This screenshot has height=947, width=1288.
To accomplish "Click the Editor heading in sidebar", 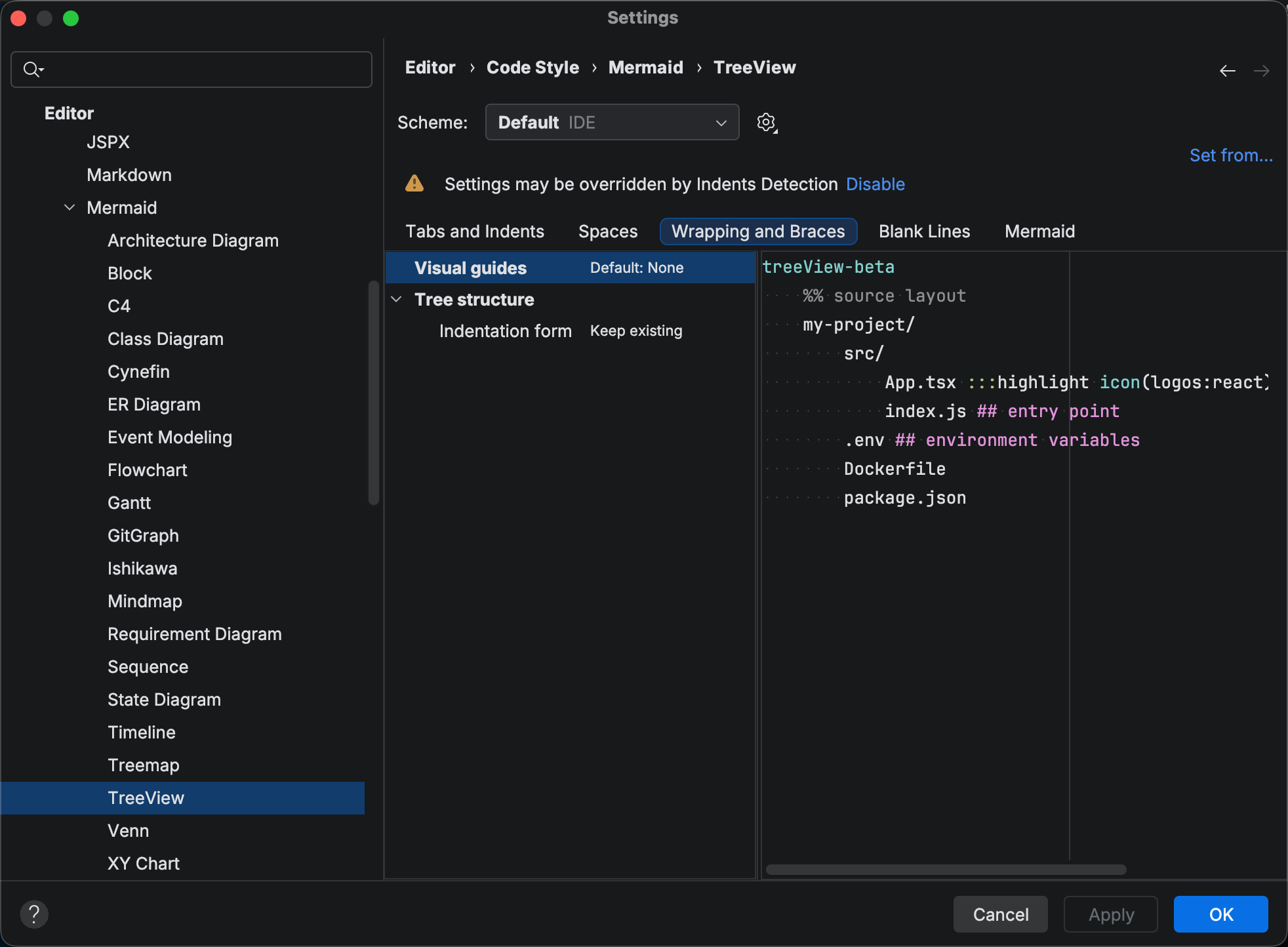I will click(x=69, y=113).
